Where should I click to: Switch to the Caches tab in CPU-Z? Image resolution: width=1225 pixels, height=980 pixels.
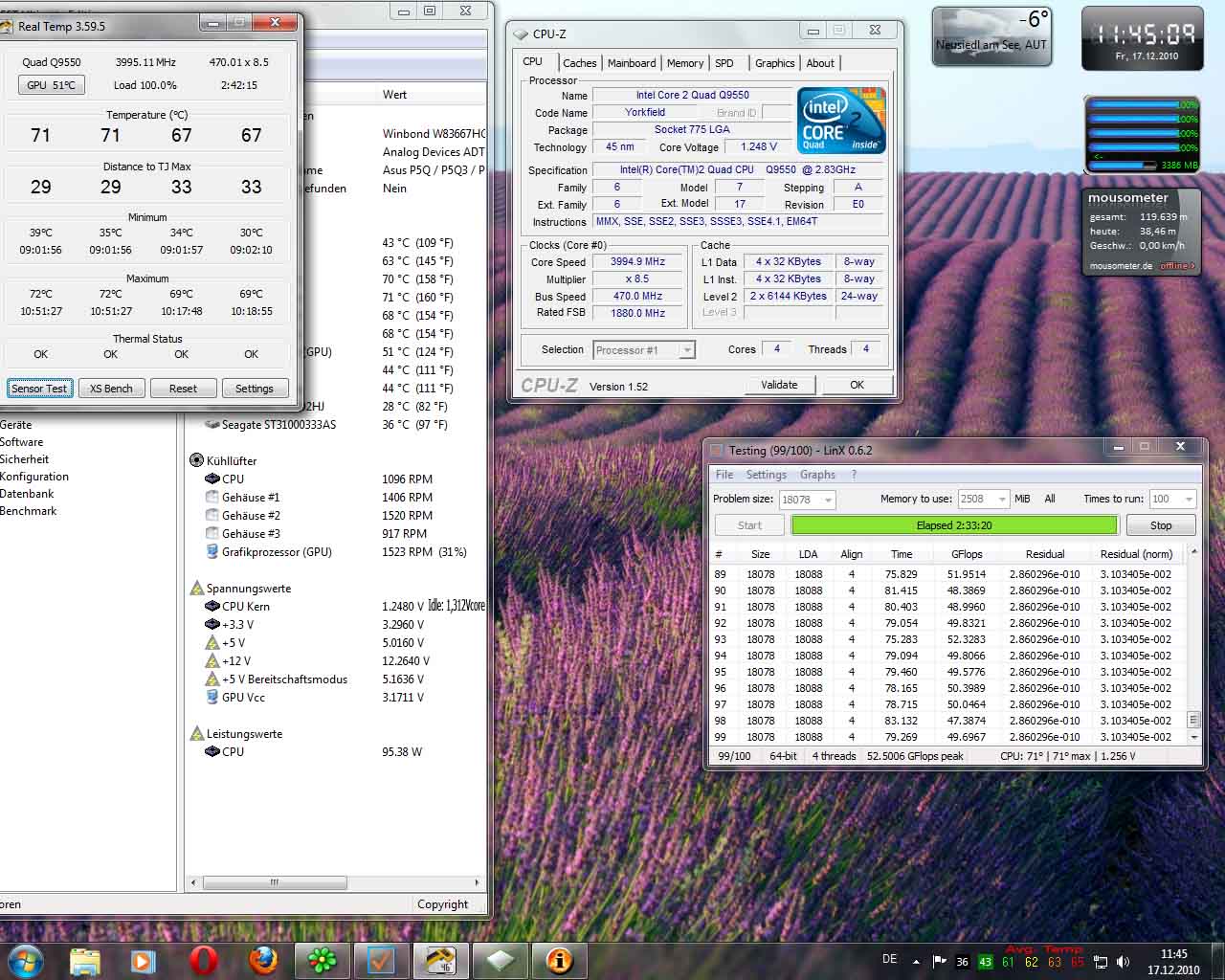click(579, 63)
